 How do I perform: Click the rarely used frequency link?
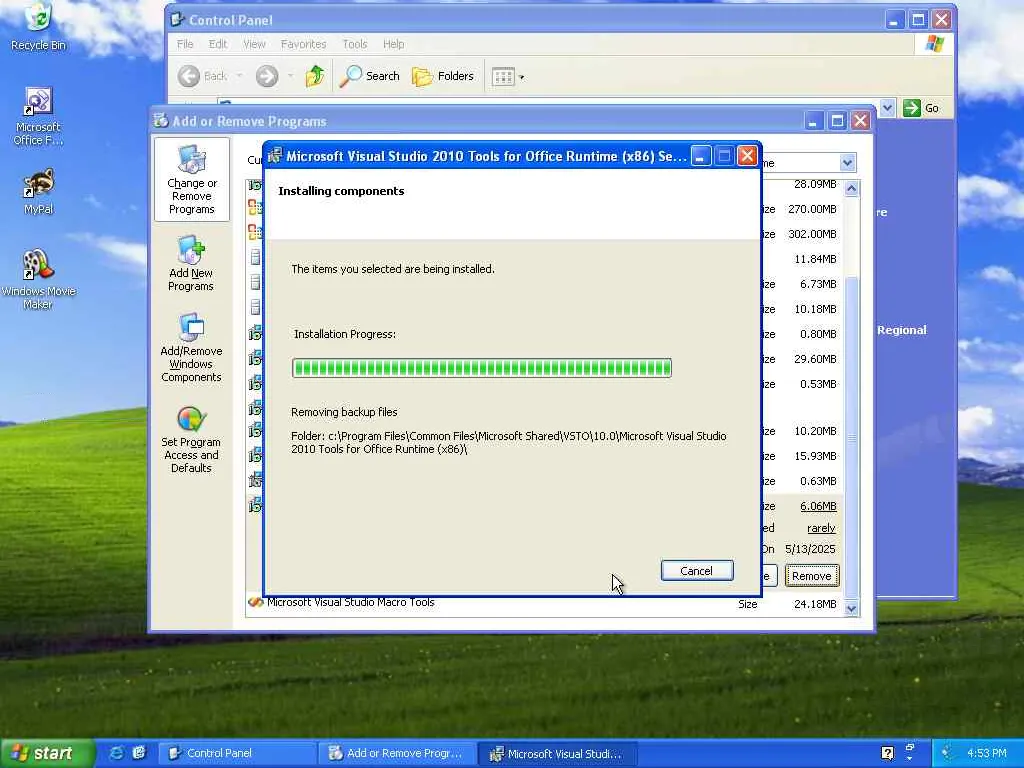(821, 528)
